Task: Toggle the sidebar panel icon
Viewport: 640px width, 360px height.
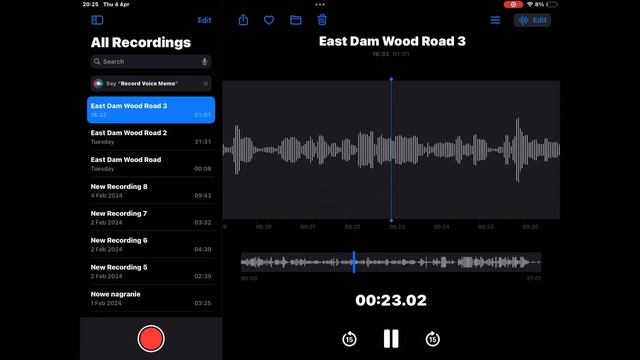Action: tap(97, 20)
